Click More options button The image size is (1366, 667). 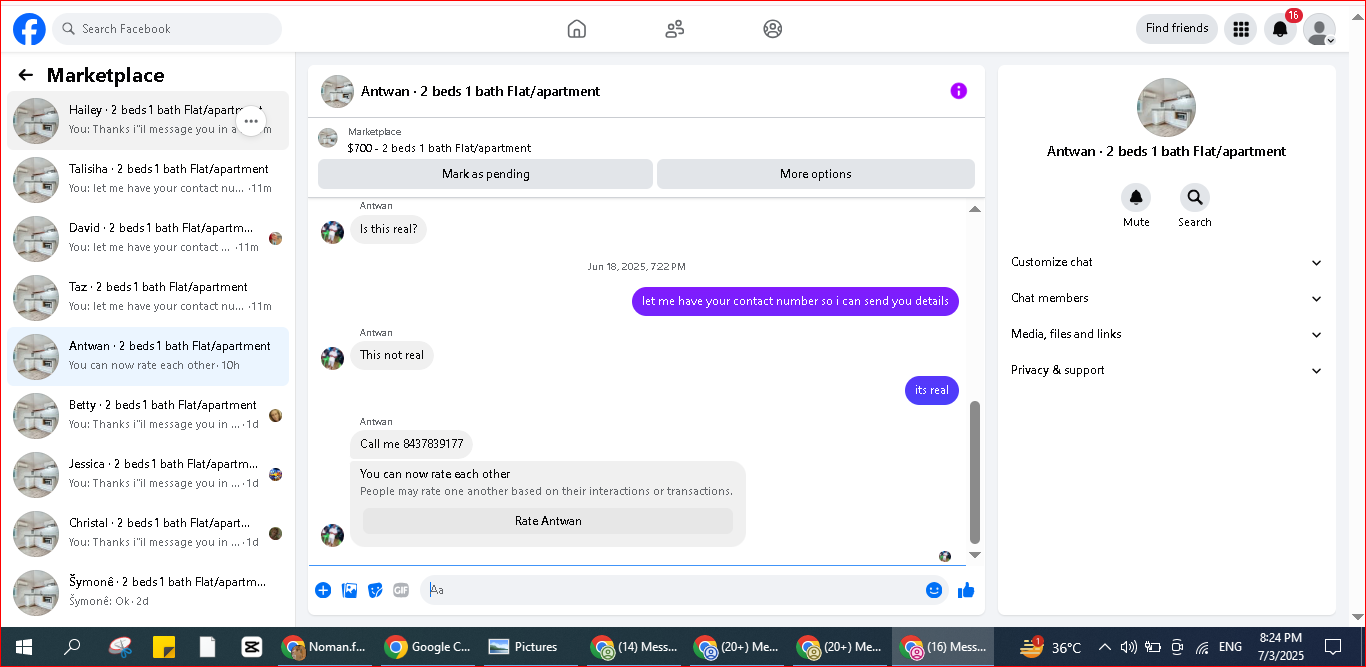coord(815,174)
